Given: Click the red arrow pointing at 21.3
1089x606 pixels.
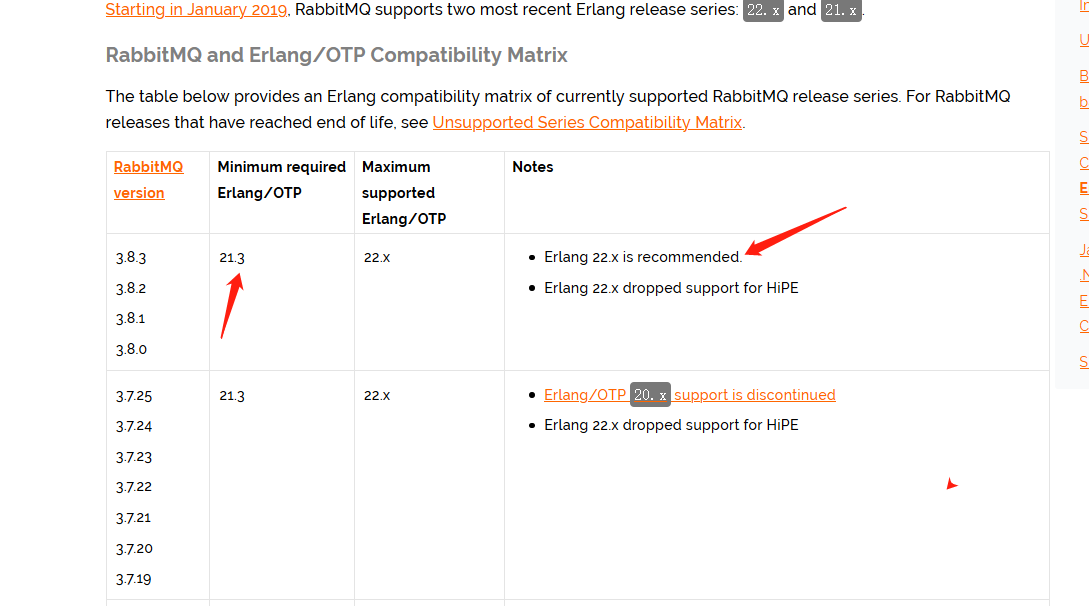Looking at the screenshot, I should (x=232, y=305).
